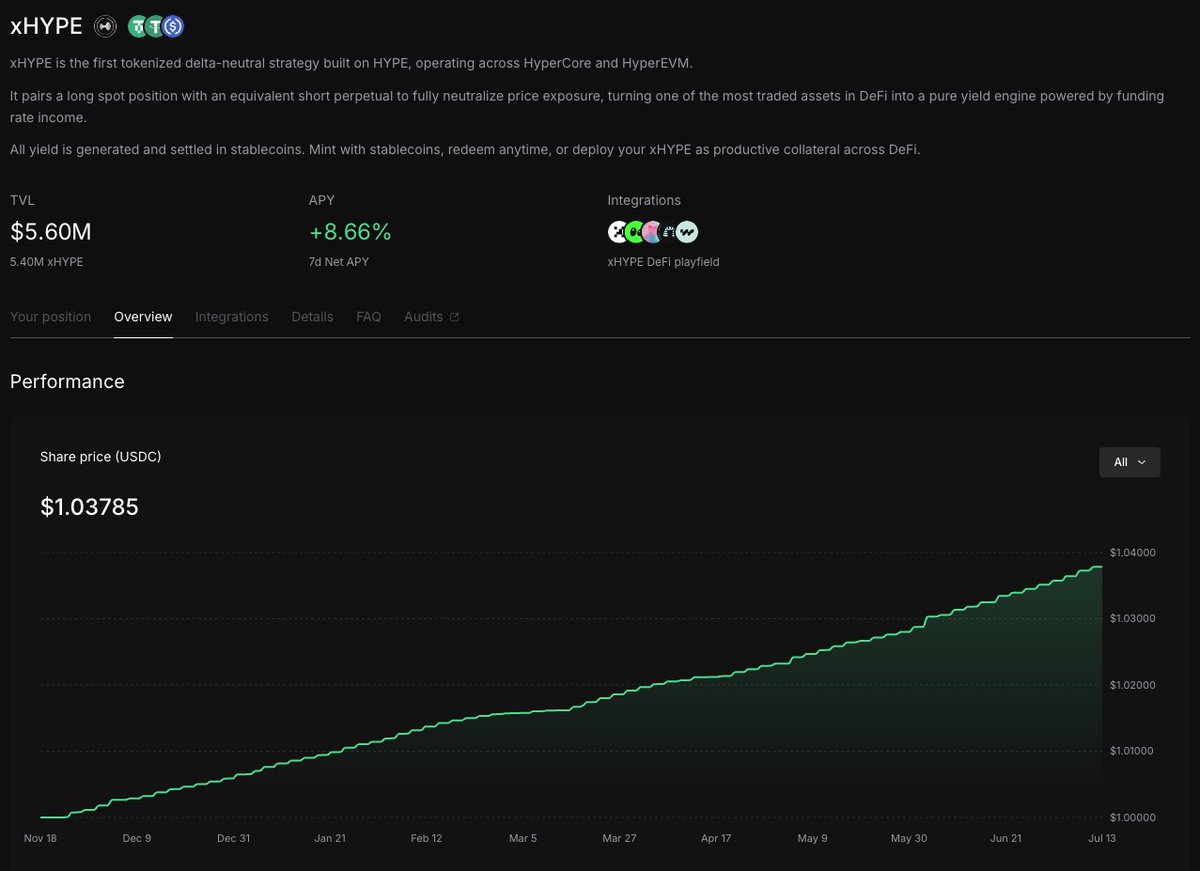Image resolution: width=1200 pixels, height=871 pixels.
Task: Click the Hyperliquid chain icon next to xHYPE
Action: click(x=105, y=27)
